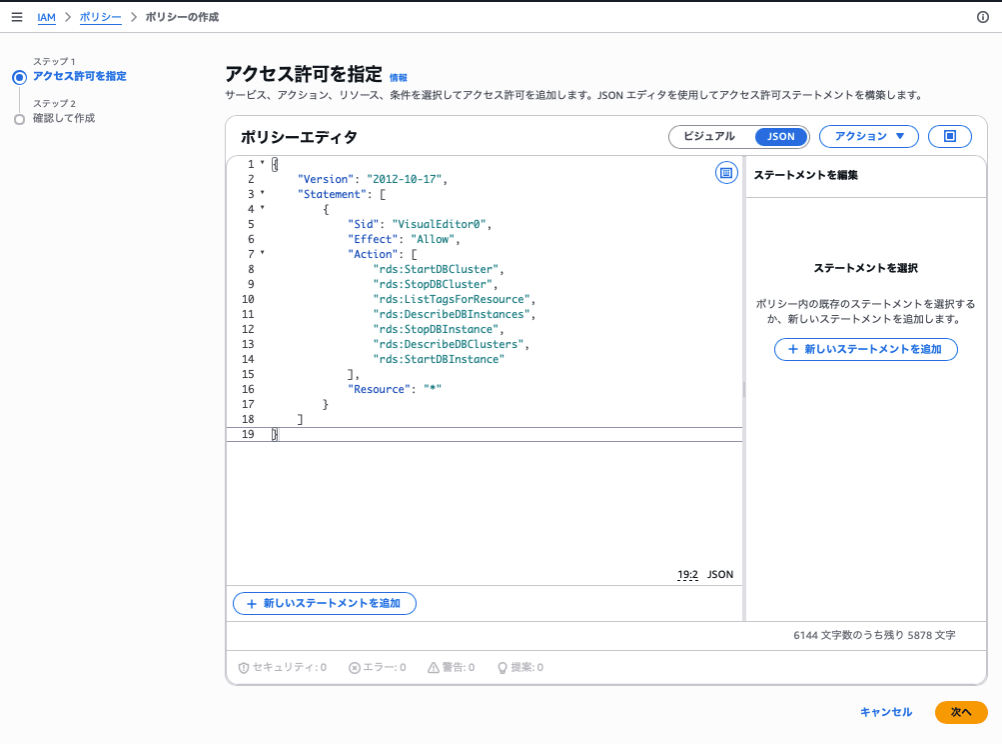
Task: Click the JSON language label in status
Action: tap(720, 575)
